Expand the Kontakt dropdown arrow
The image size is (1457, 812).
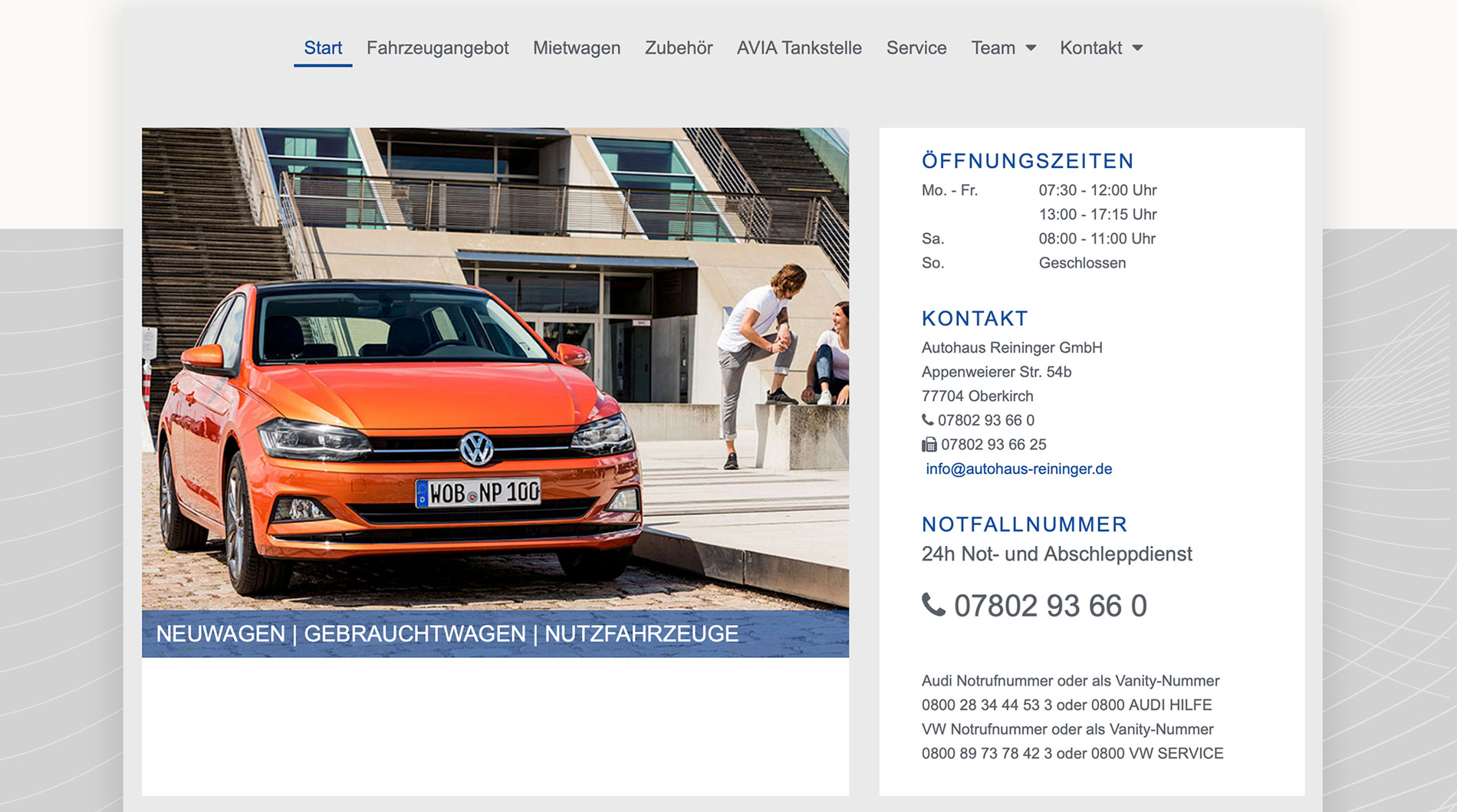coord(1137,48)
